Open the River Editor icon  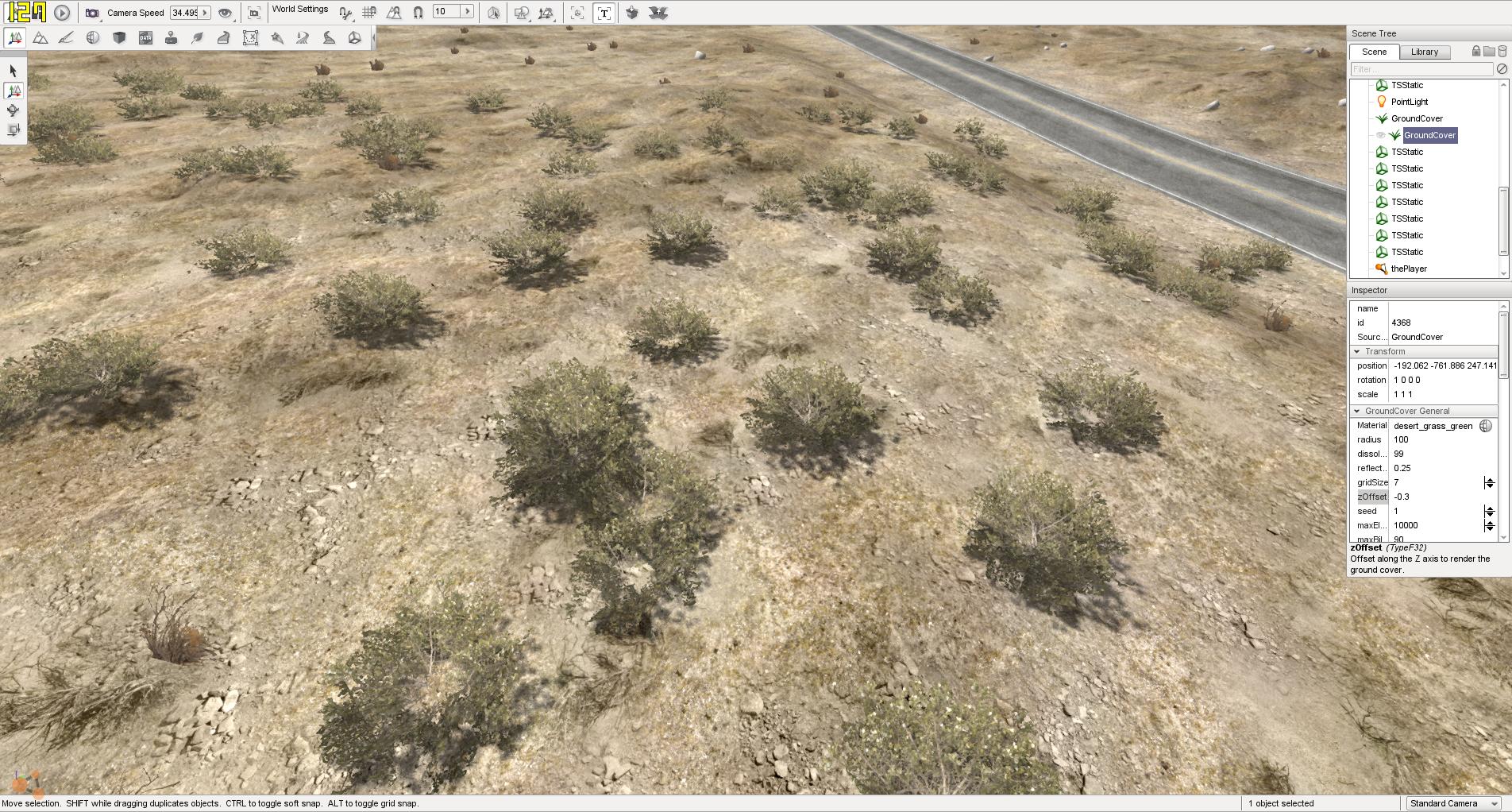tap(303, 37)
